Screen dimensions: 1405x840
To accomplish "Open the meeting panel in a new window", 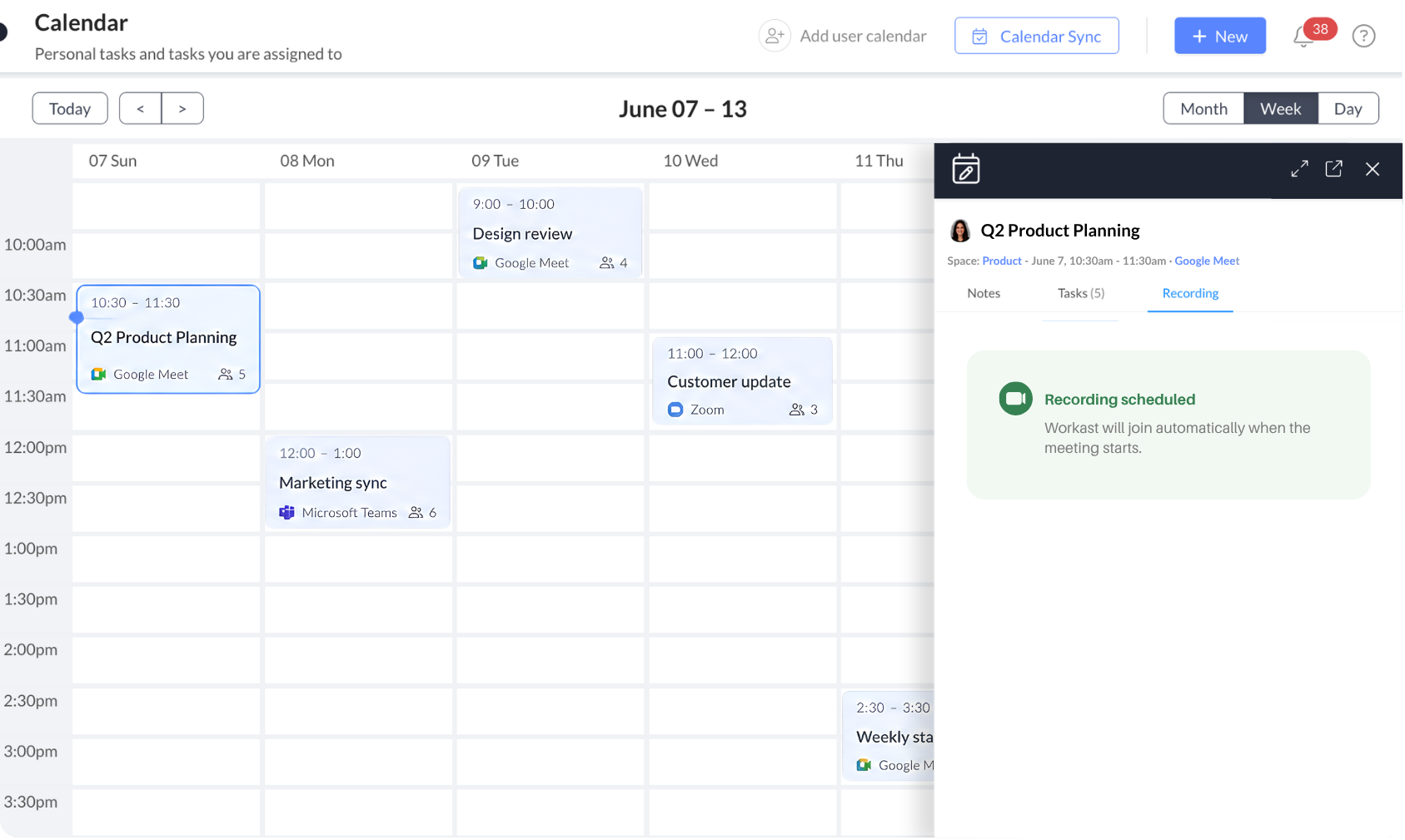I will 1333,169.
